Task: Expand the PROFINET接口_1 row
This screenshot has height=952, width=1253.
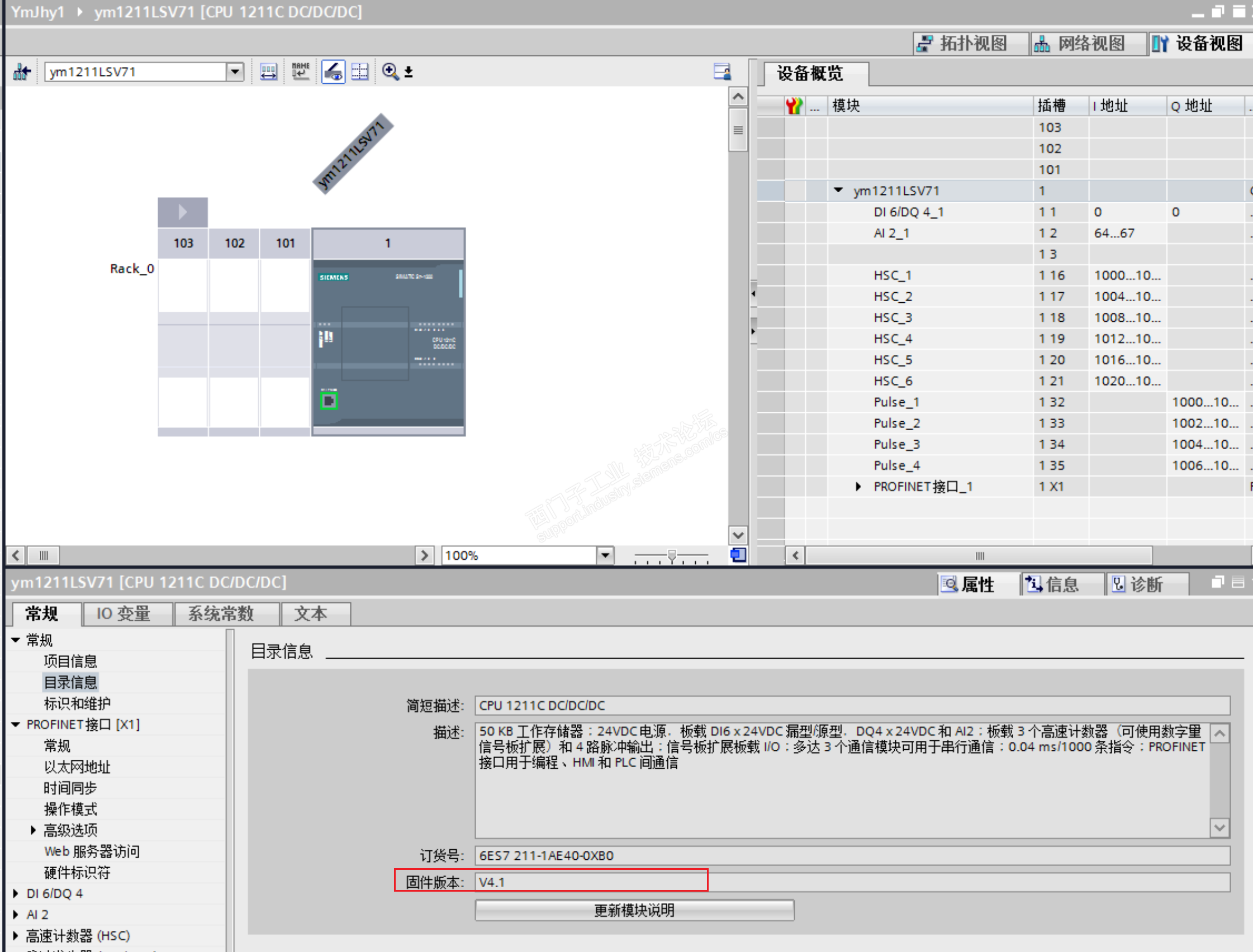Action: (x=858, y=486)
